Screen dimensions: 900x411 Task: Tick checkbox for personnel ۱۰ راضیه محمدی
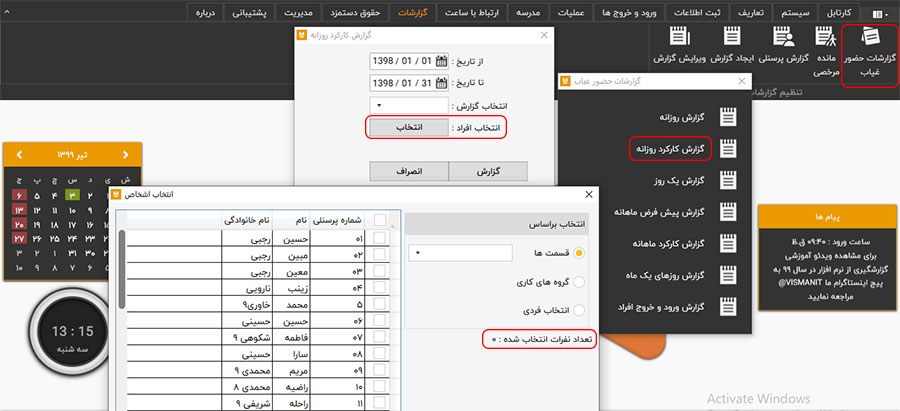point(379,387)
